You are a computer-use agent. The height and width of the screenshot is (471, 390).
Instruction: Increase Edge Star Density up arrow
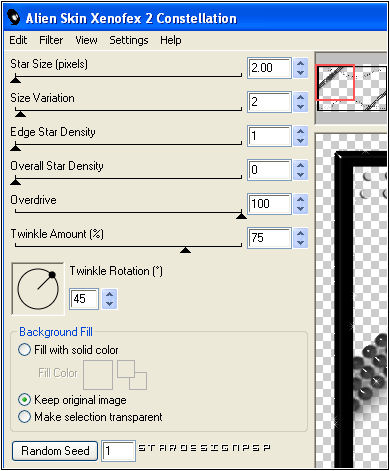coord(300,132)
